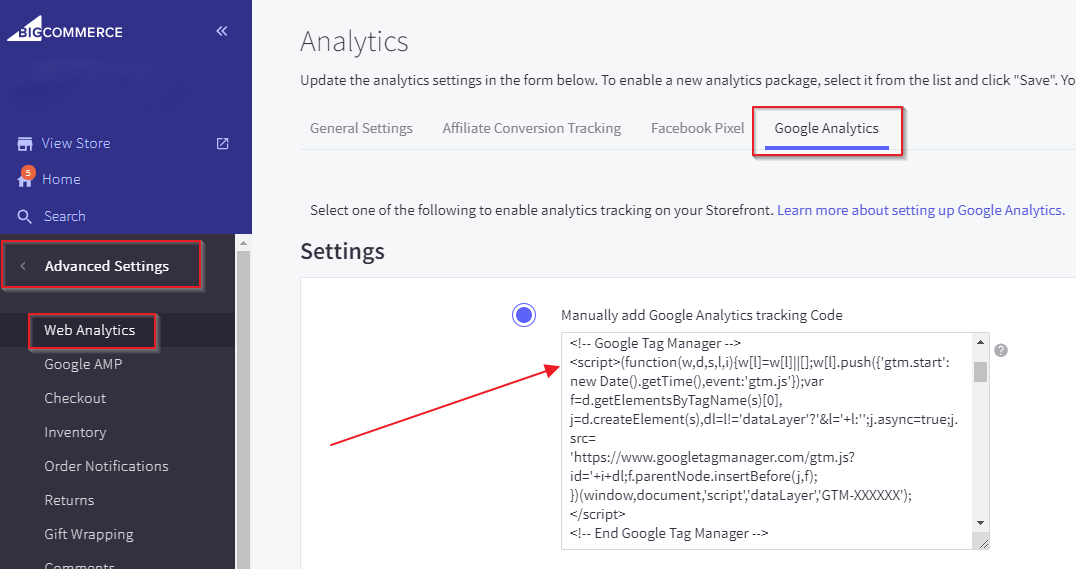Click 'Manually add Google Analytics tracking Code' label

click(x=701, y=315)
